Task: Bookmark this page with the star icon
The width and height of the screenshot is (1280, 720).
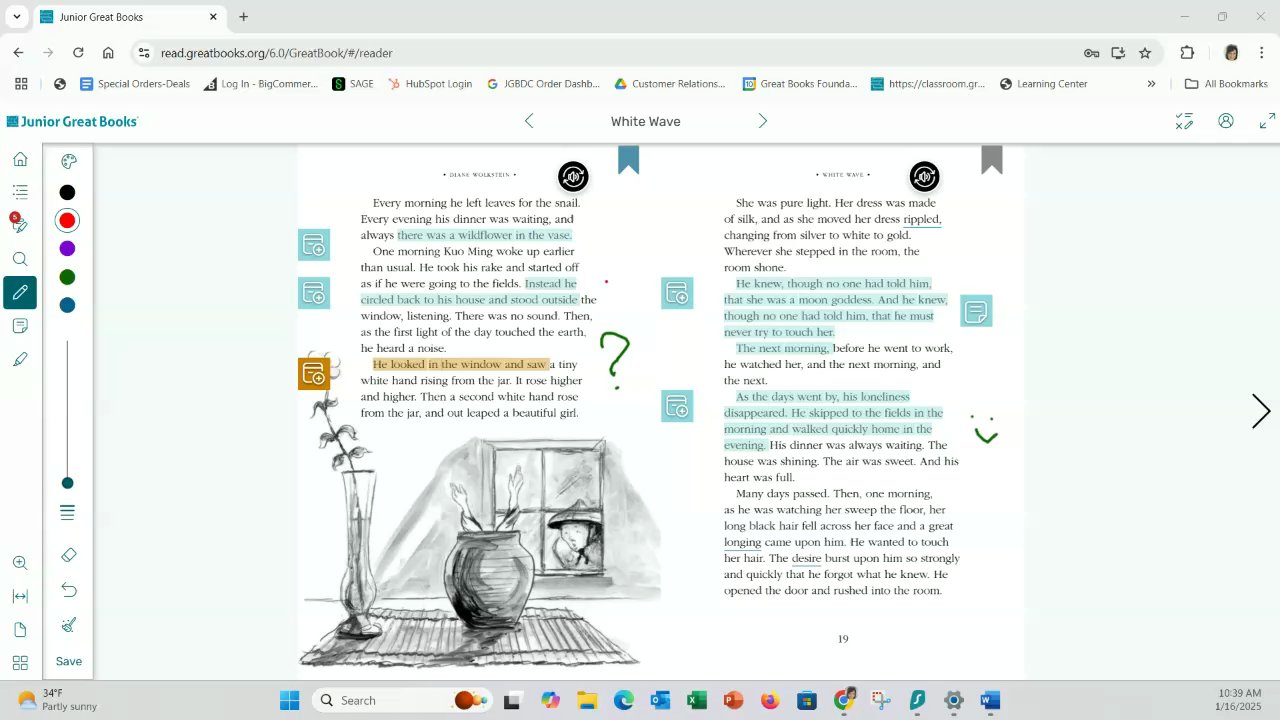Action: pyautogui.click(x=1145, y=53)
